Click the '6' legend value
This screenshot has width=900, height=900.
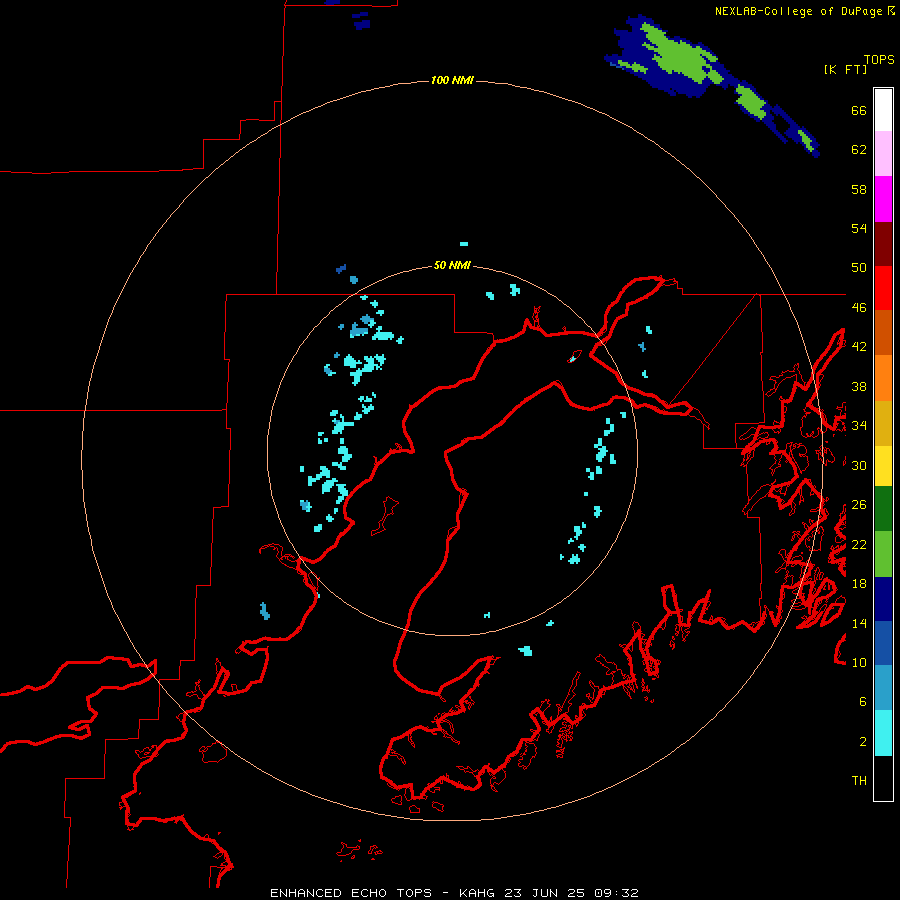tap(863, 702)
